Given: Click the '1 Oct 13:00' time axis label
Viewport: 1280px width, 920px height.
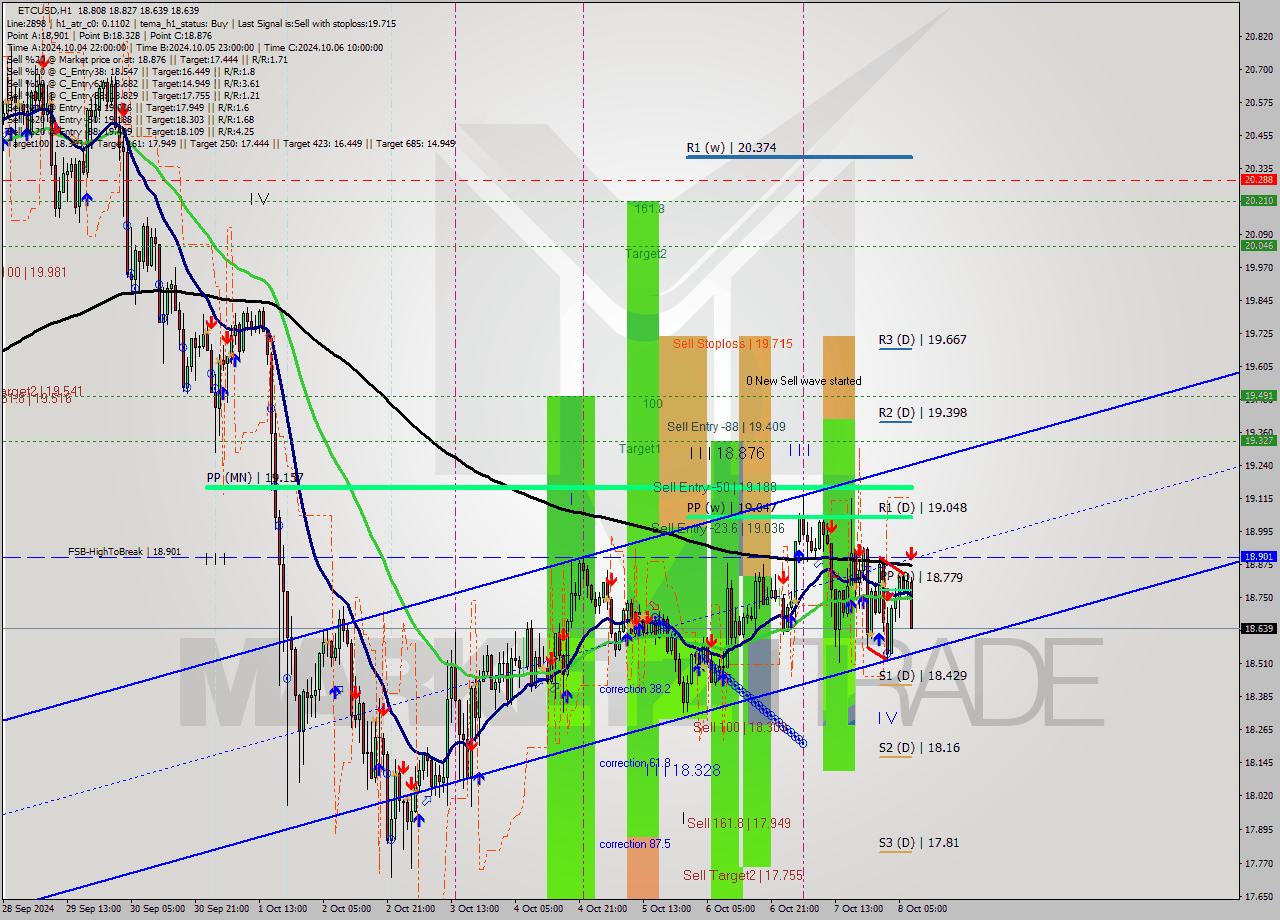Looking at the screenshot, I should [283, 909].
